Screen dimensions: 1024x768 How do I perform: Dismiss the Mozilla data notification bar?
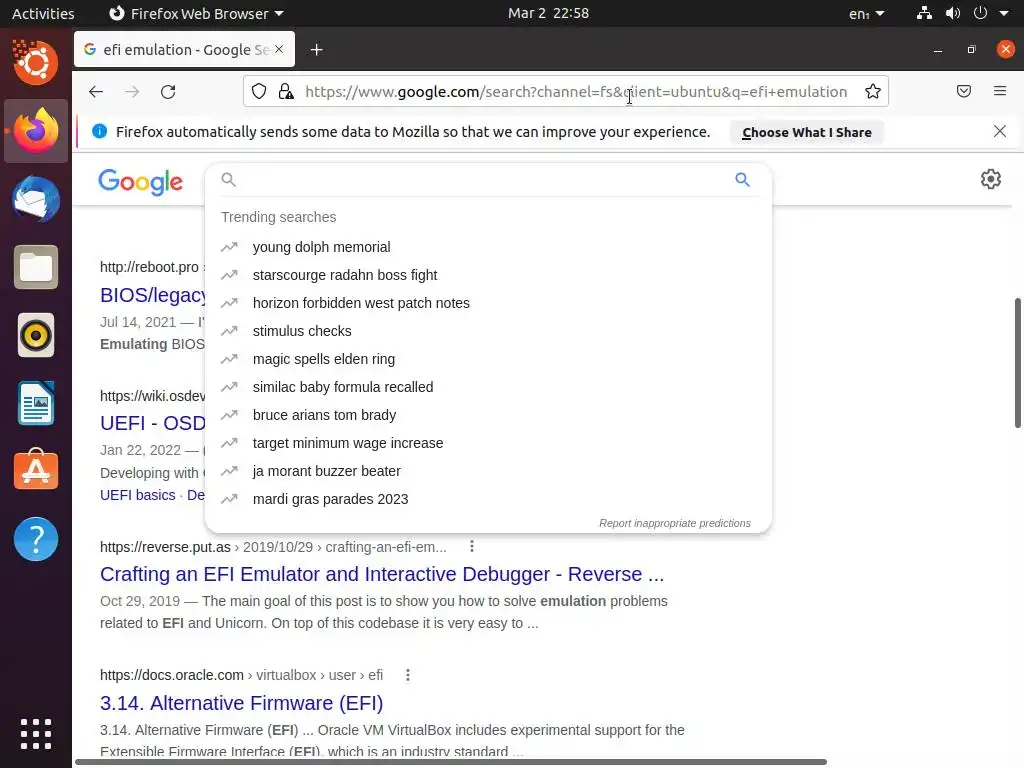click(1000, 131)
